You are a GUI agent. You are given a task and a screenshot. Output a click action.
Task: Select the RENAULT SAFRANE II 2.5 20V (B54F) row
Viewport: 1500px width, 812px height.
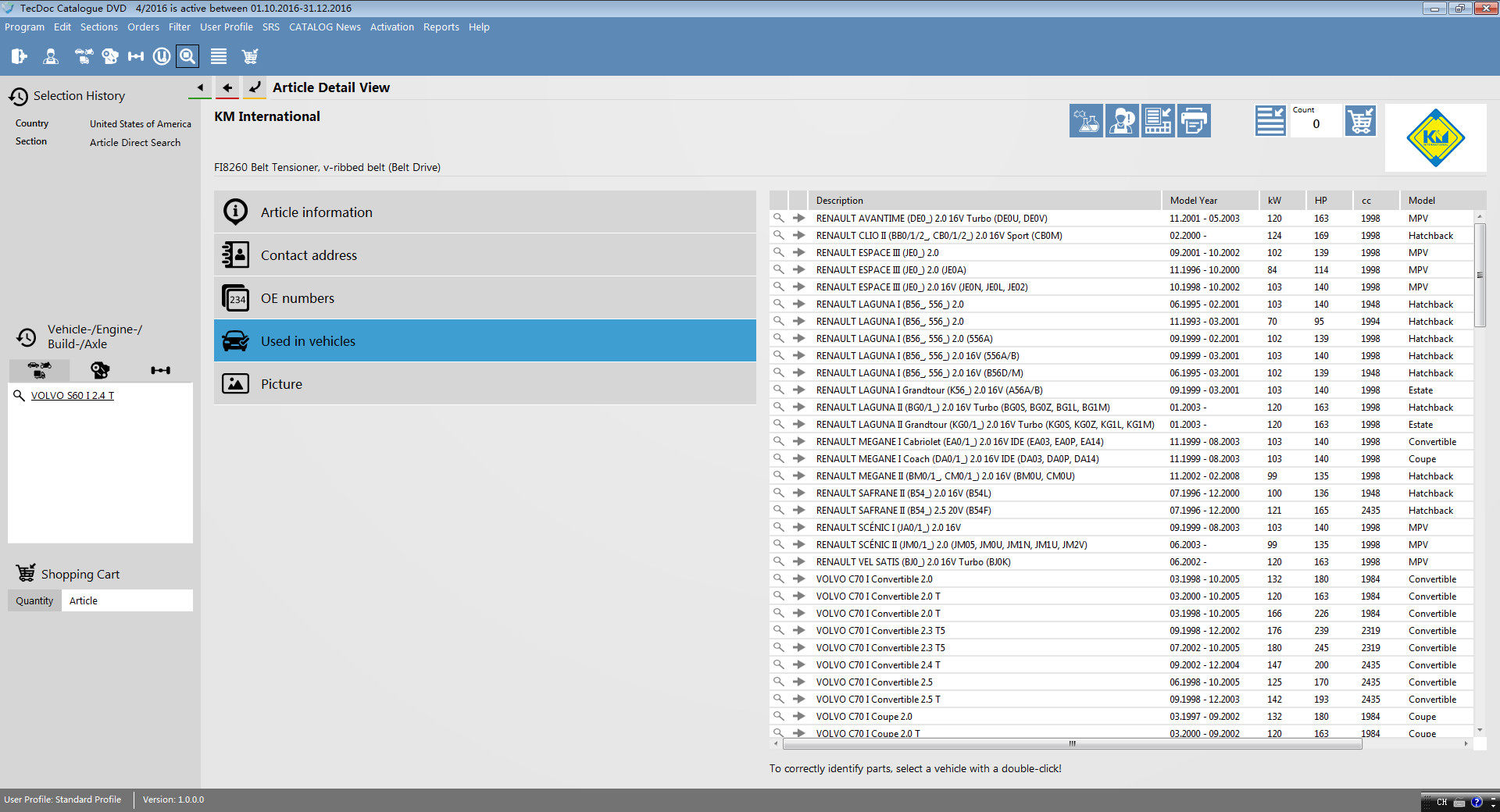1121,510
